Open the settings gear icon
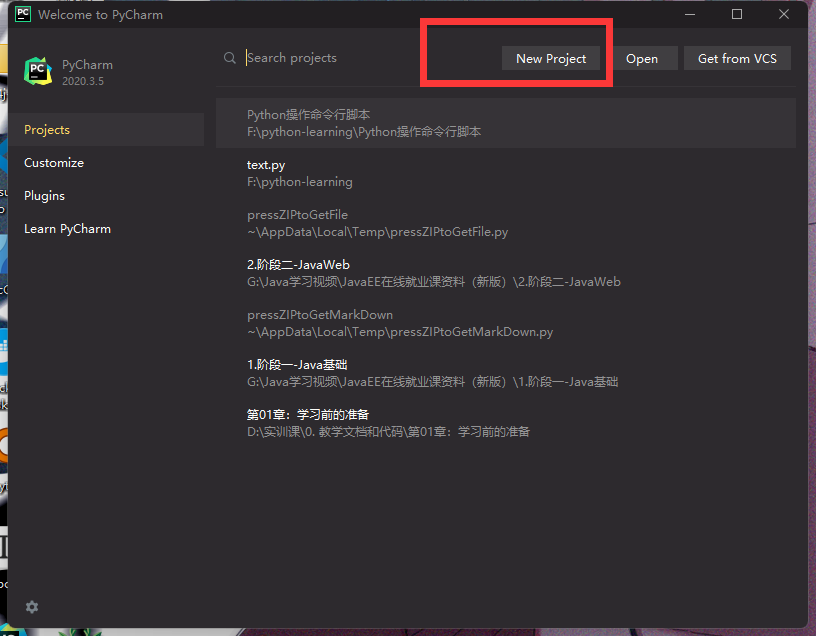 click(32, 607)
